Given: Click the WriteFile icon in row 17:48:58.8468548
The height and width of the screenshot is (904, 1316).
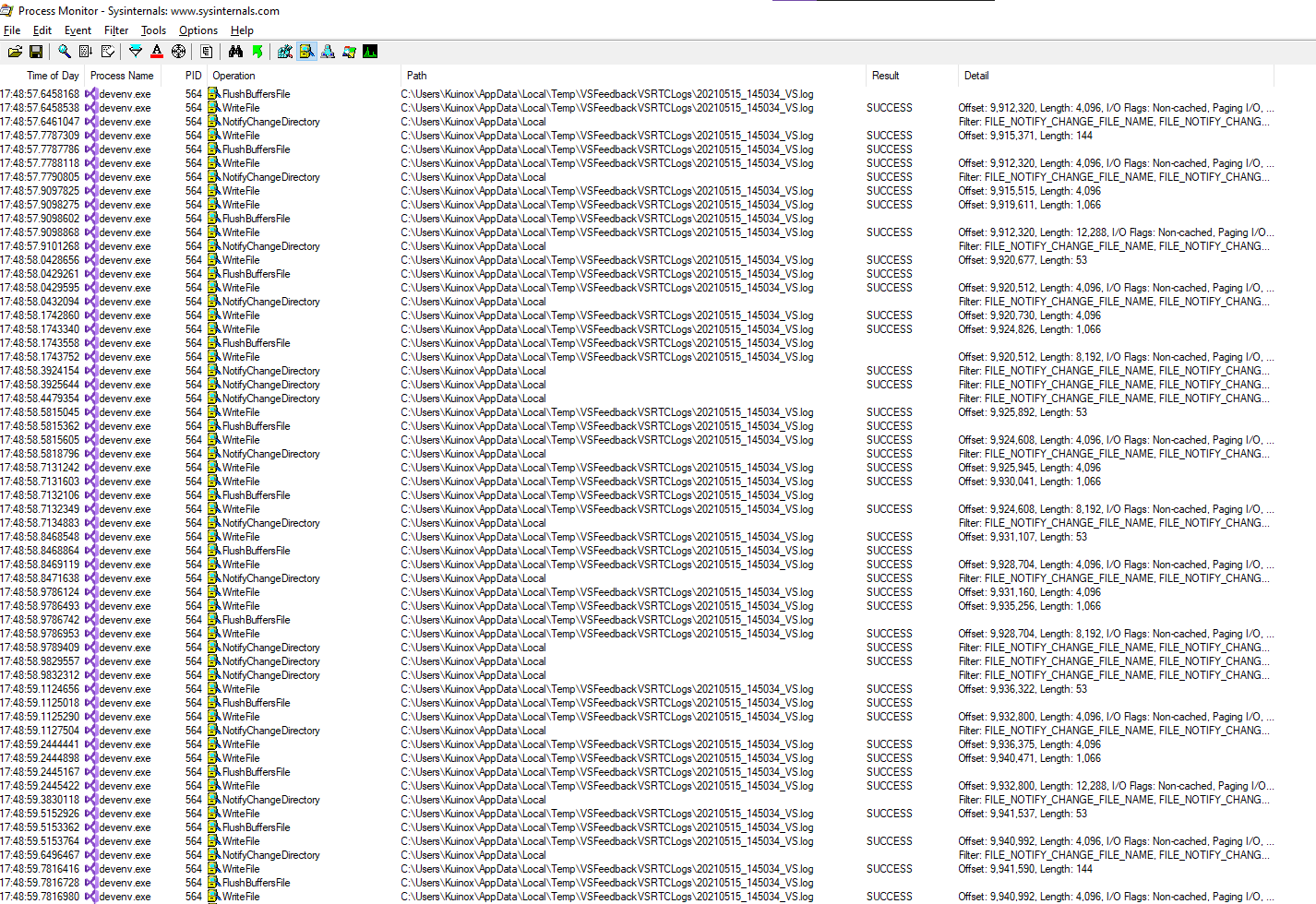Looking at the screenshot, I should (213, 537).
